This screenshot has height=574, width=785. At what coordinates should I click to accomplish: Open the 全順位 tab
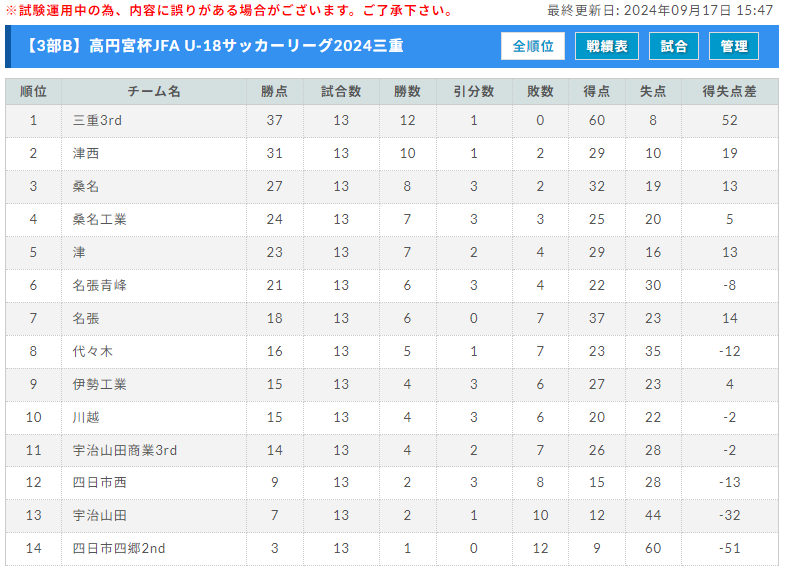click(x=533, y=46)
